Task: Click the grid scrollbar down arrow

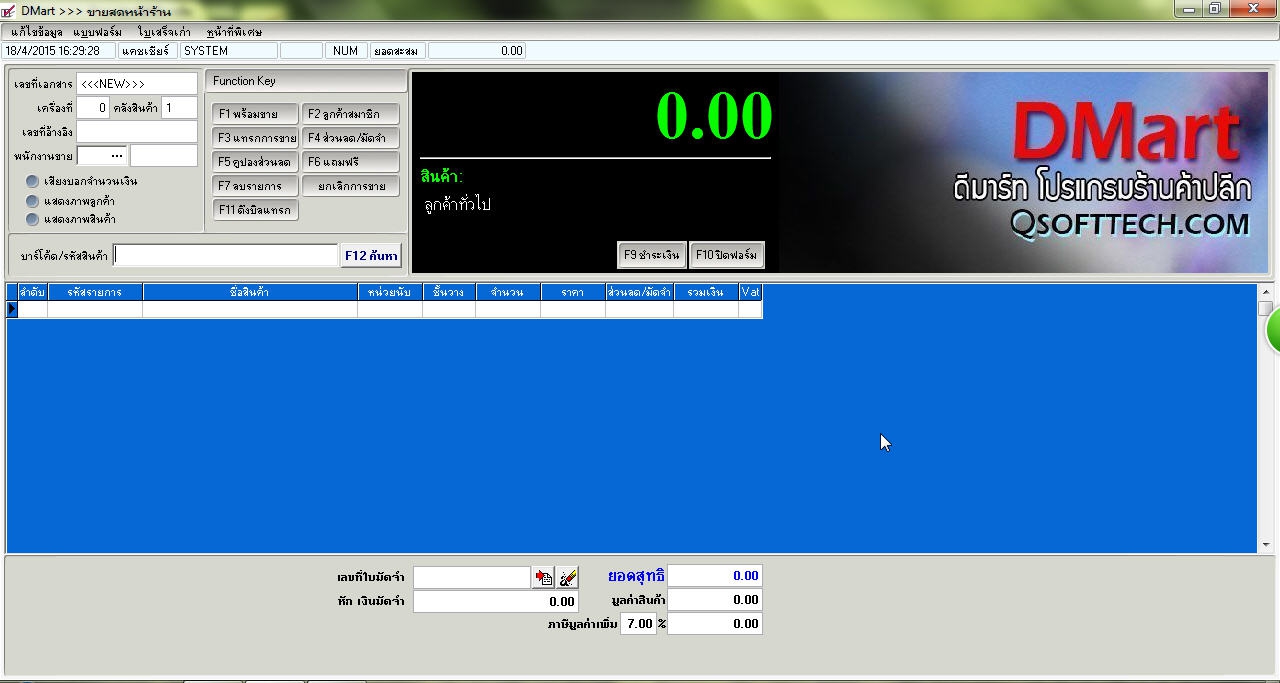Action: point(1265,545)
